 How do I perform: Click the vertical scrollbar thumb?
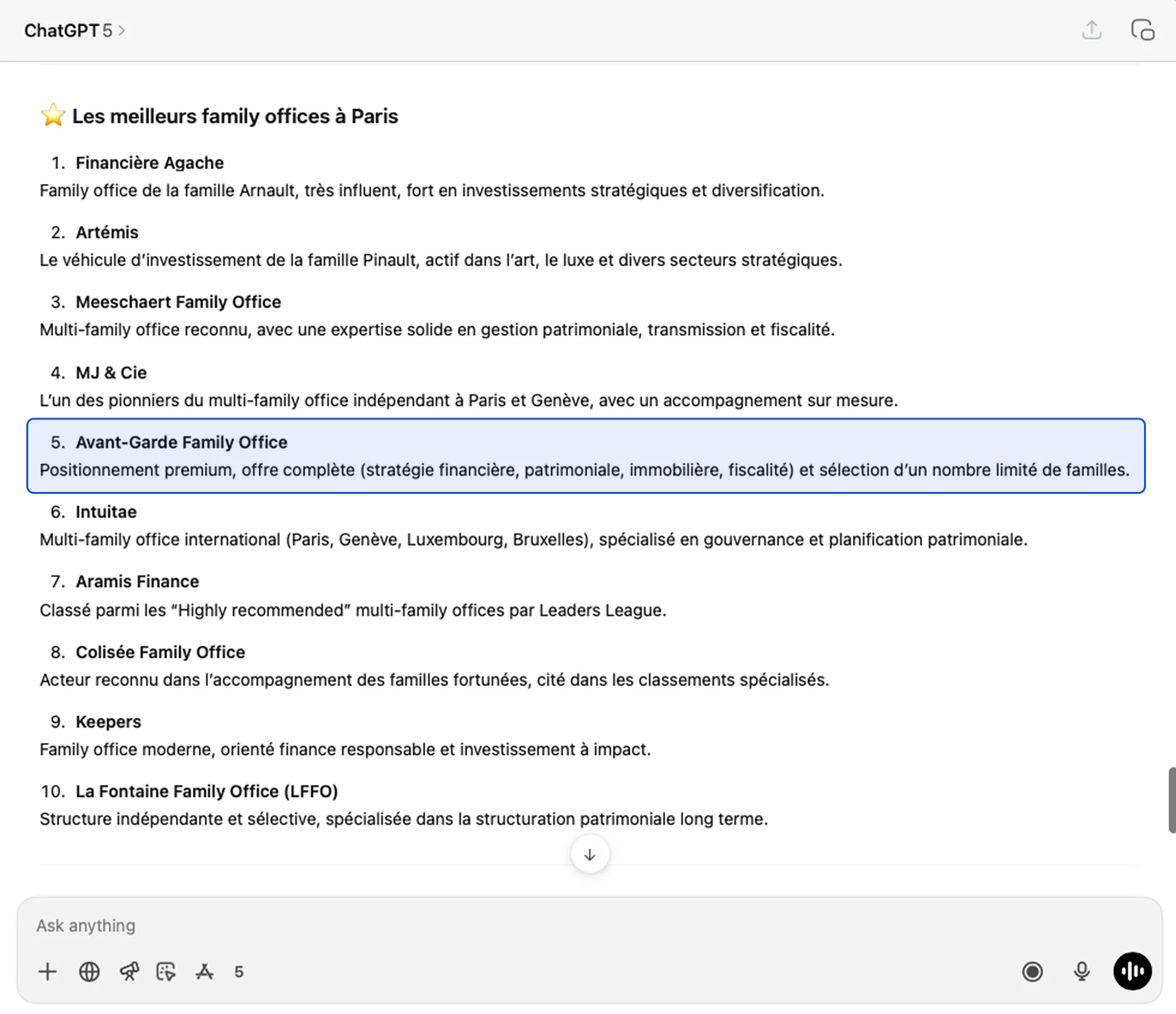1172,800
